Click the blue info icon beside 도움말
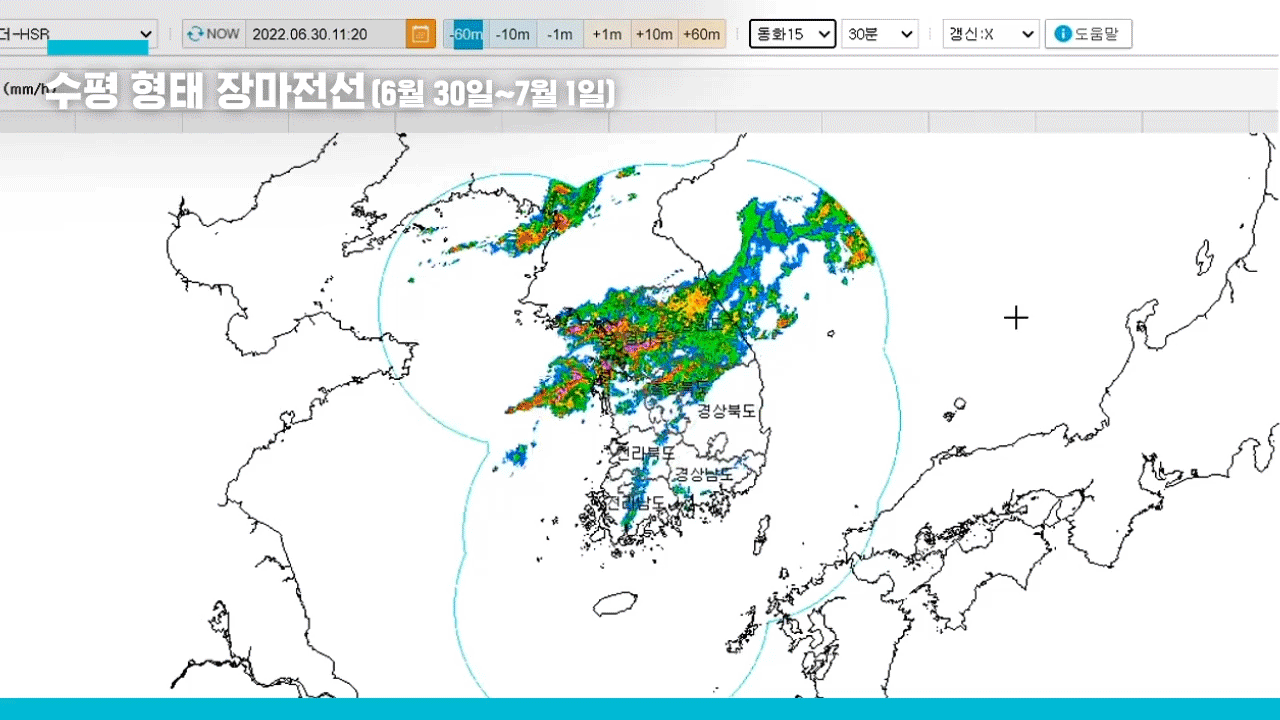 (1063, 34)
